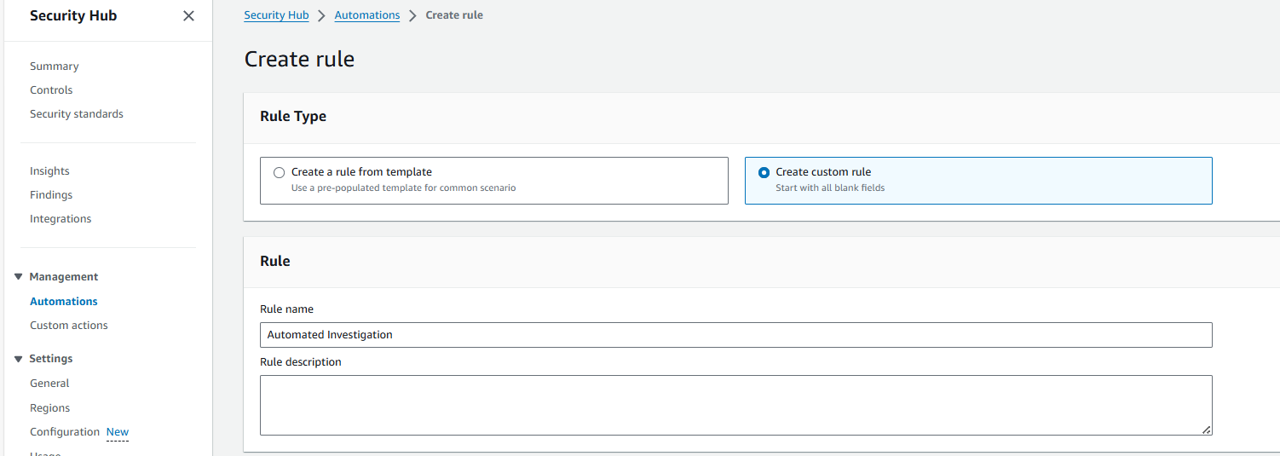Select Create a rule from template option
Image resolution: width=1280 pixels, height=456 pixels.
(x=494, y=180)
